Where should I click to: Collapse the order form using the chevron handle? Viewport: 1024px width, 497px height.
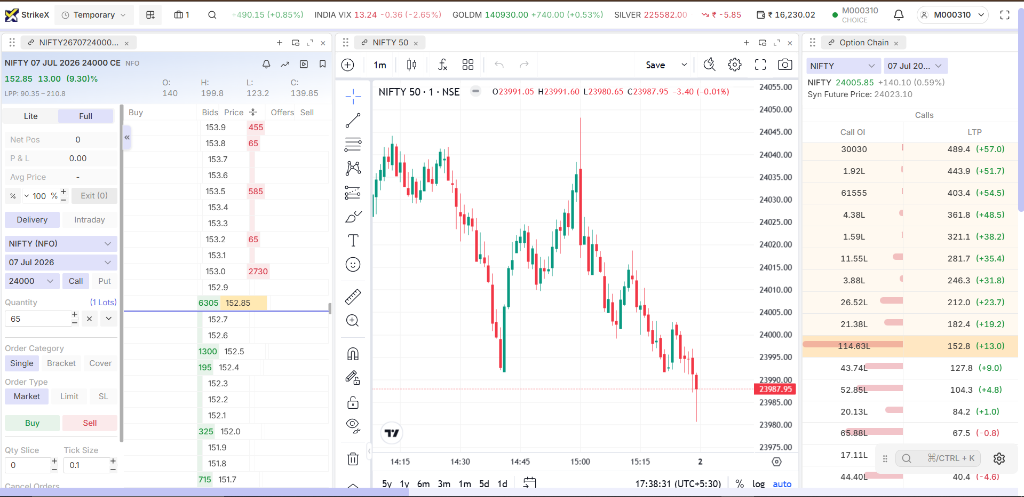[x=127, y=138]
